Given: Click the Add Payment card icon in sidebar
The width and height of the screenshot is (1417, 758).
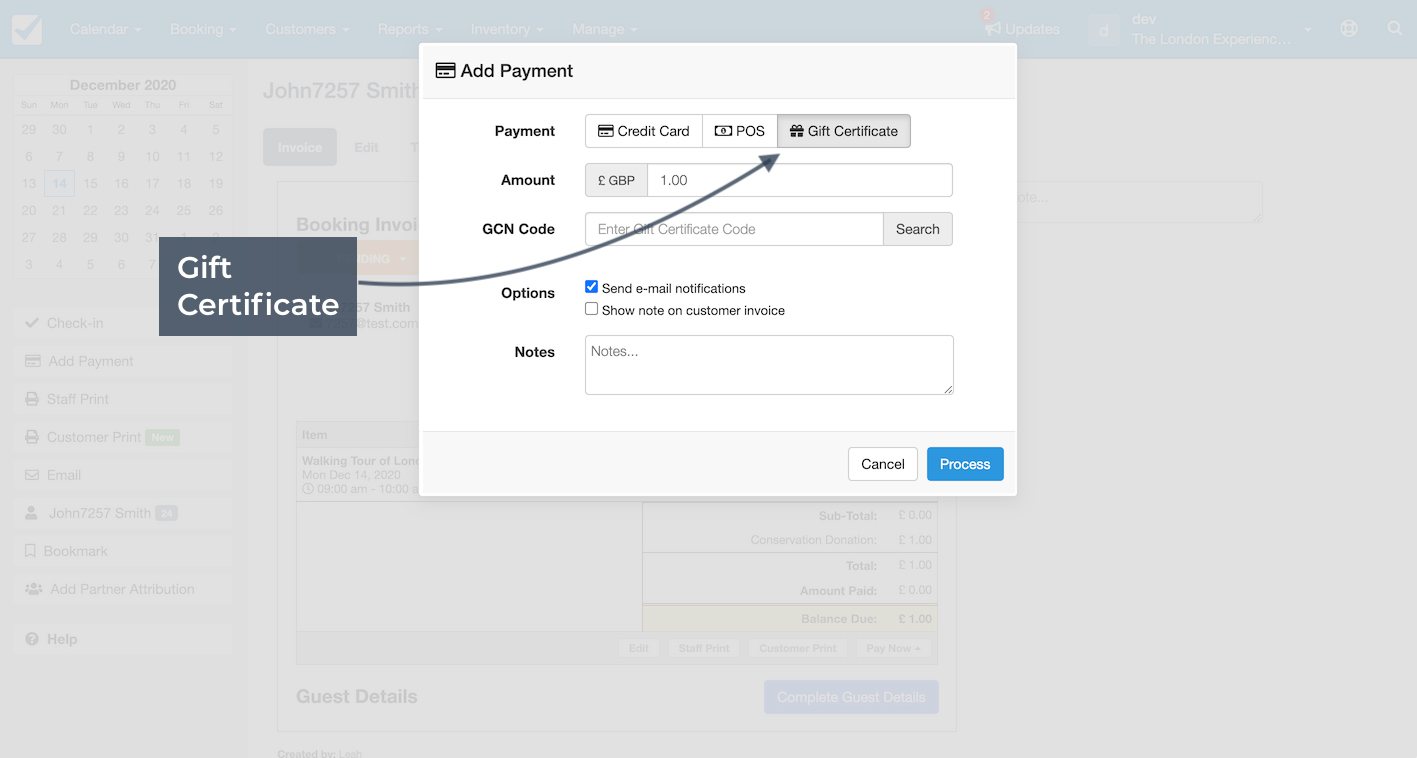Looking at the screenshot, I should tap(32, 361).
